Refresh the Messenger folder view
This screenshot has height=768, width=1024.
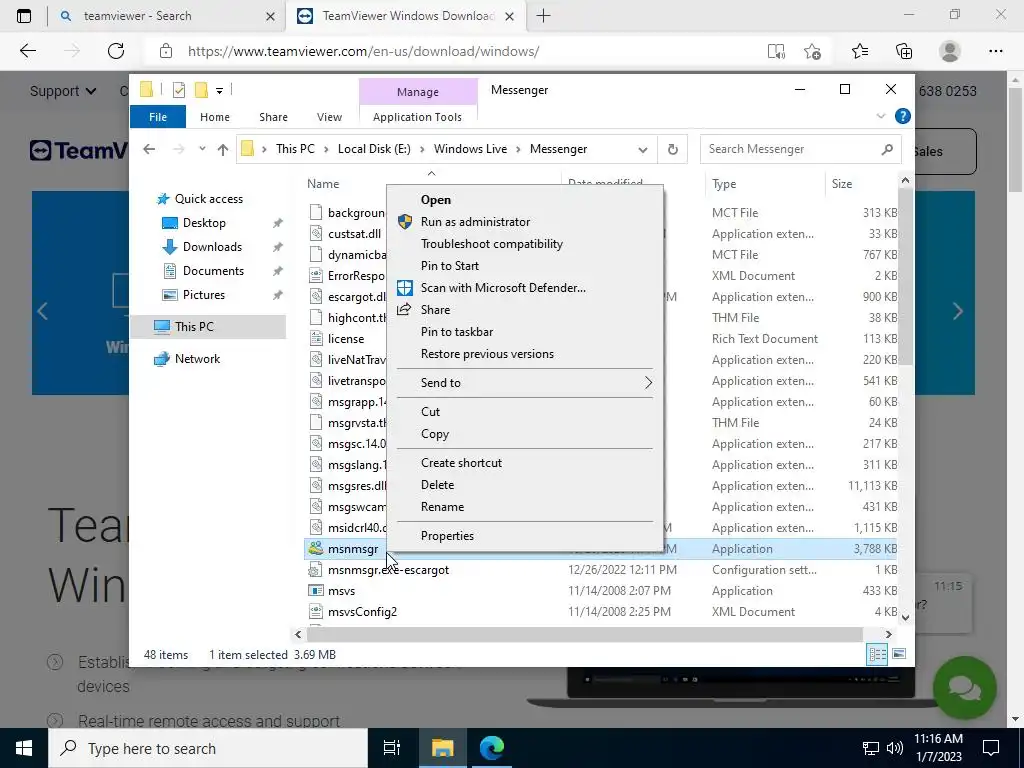[x=673, y=150]
